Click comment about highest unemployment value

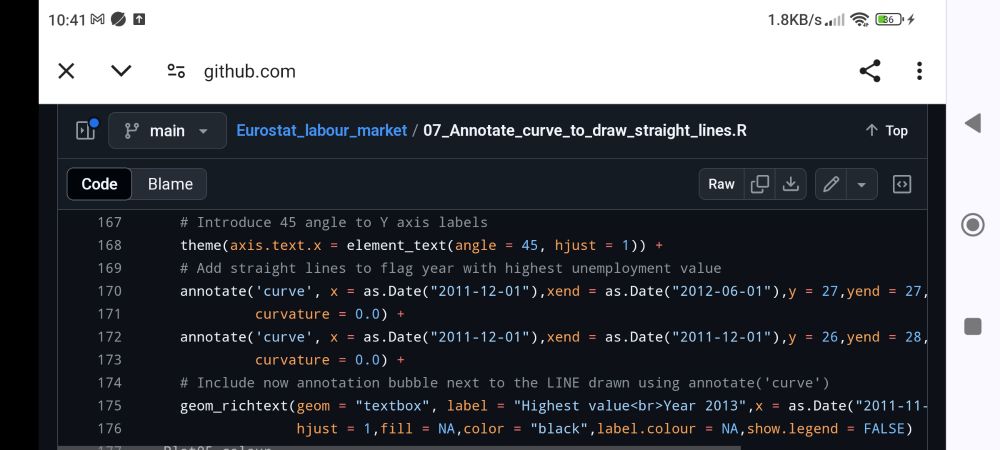coord(451,268)
